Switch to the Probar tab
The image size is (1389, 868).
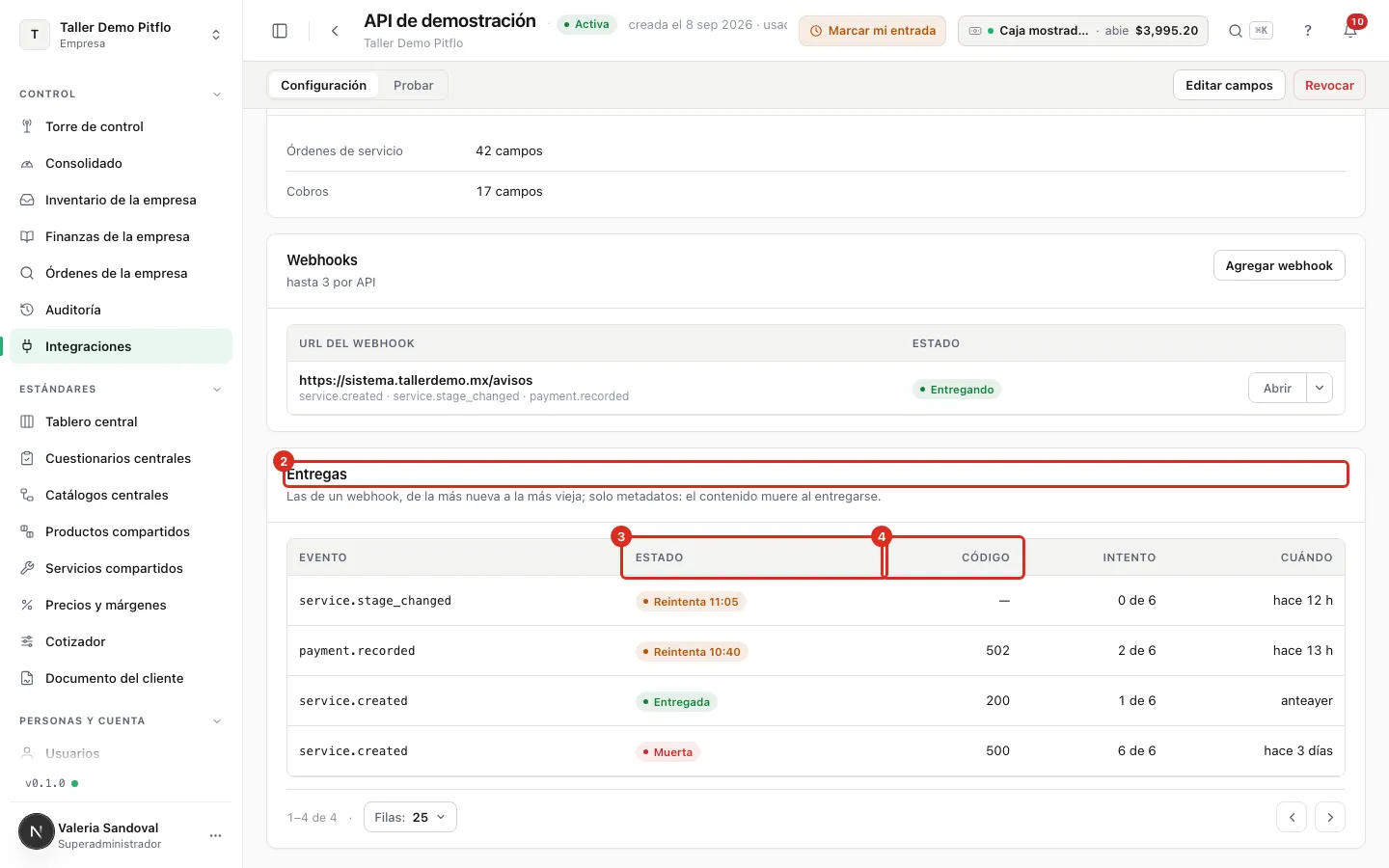(x=413, y=85)
